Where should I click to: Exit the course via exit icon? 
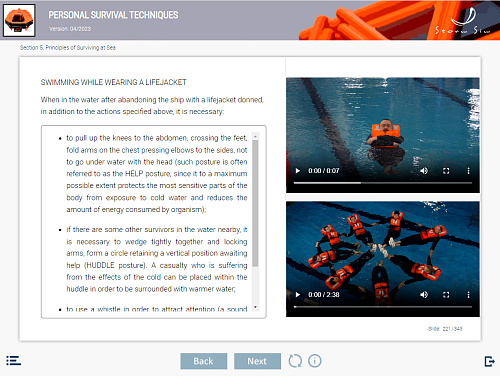pos(489,361)
